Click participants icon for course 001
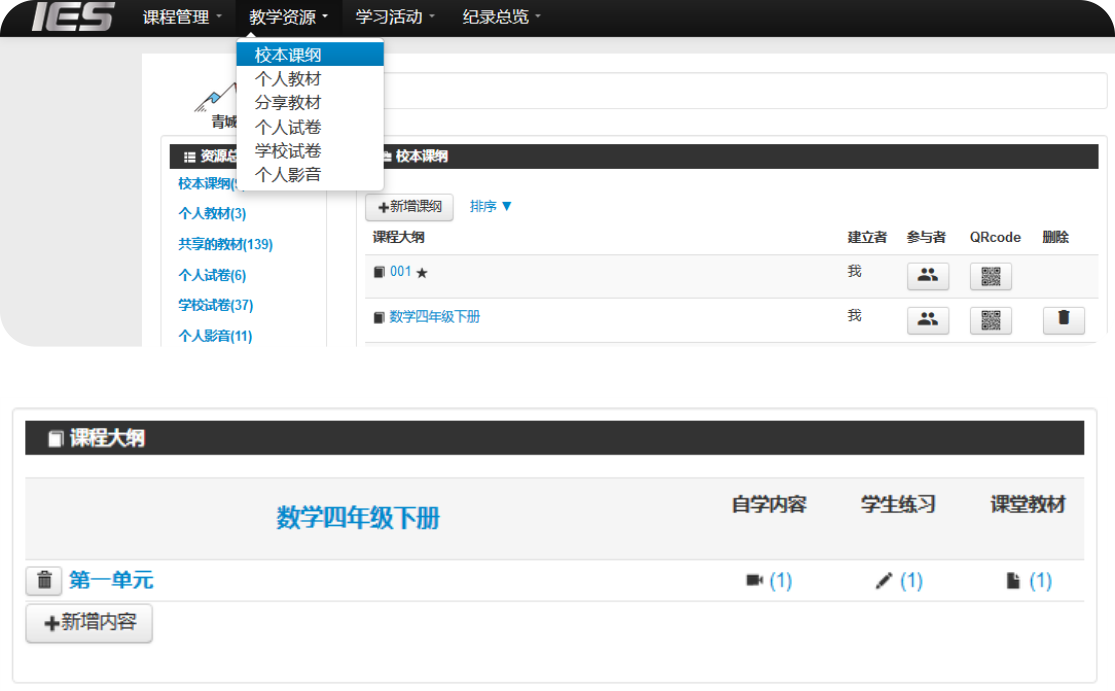 click(x=927, y=276)
